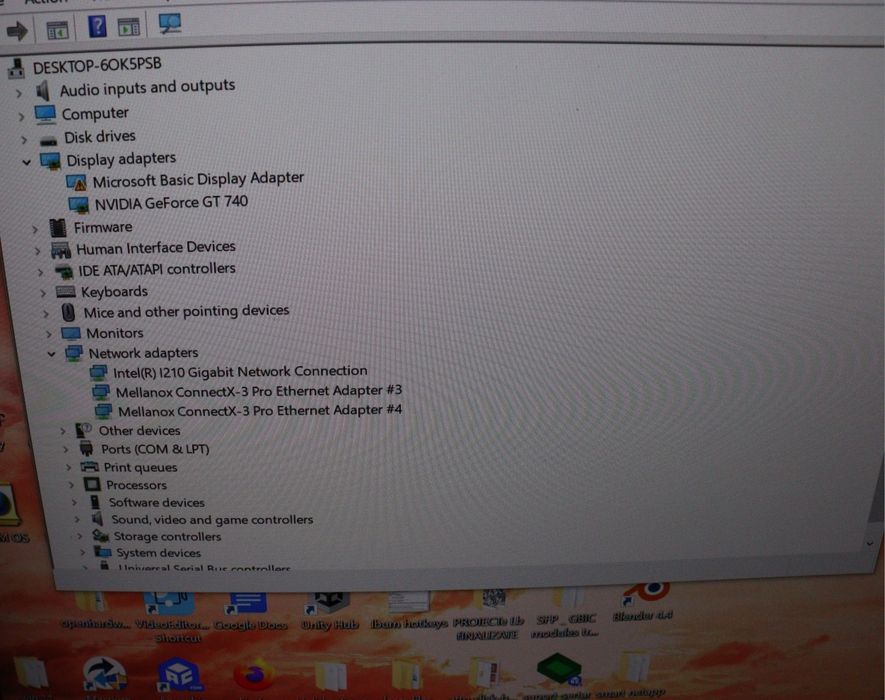Select the DESKTOP-6OK5PSB root node
This screenshot has height=700, width=885.
coord(97,65)
